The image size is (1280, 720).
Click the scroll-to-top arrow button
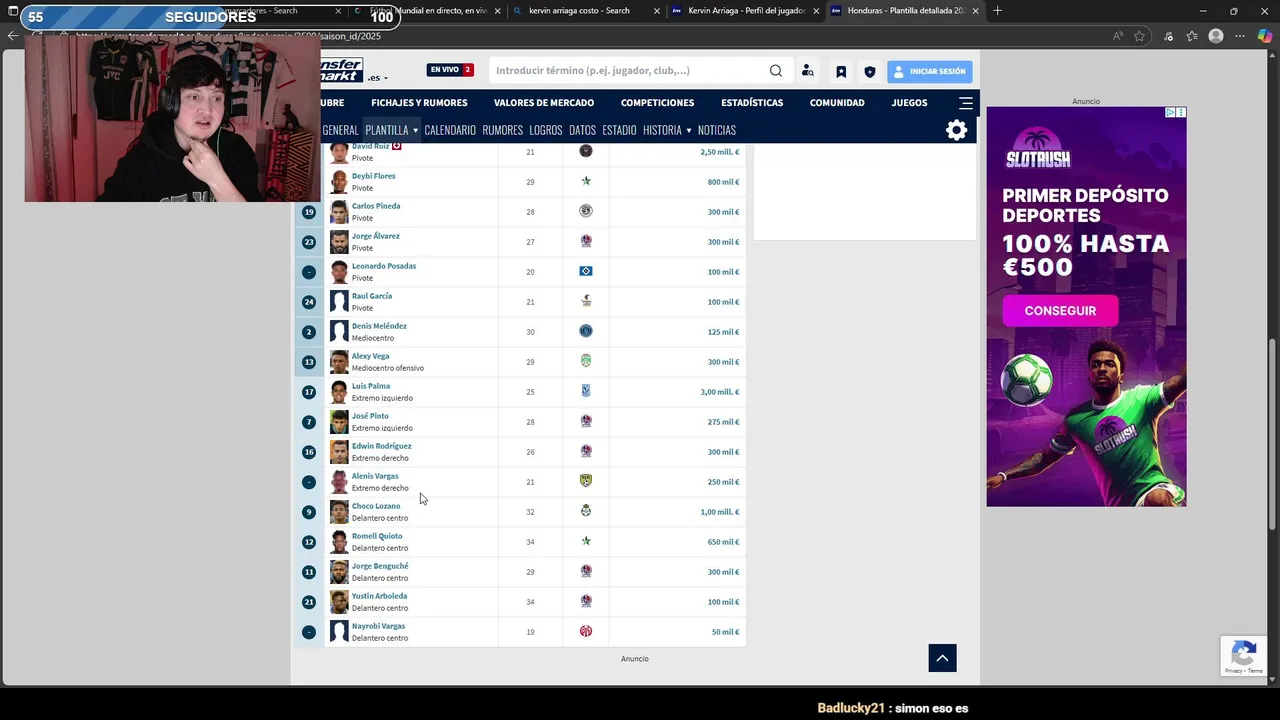[x=942, y=657]
